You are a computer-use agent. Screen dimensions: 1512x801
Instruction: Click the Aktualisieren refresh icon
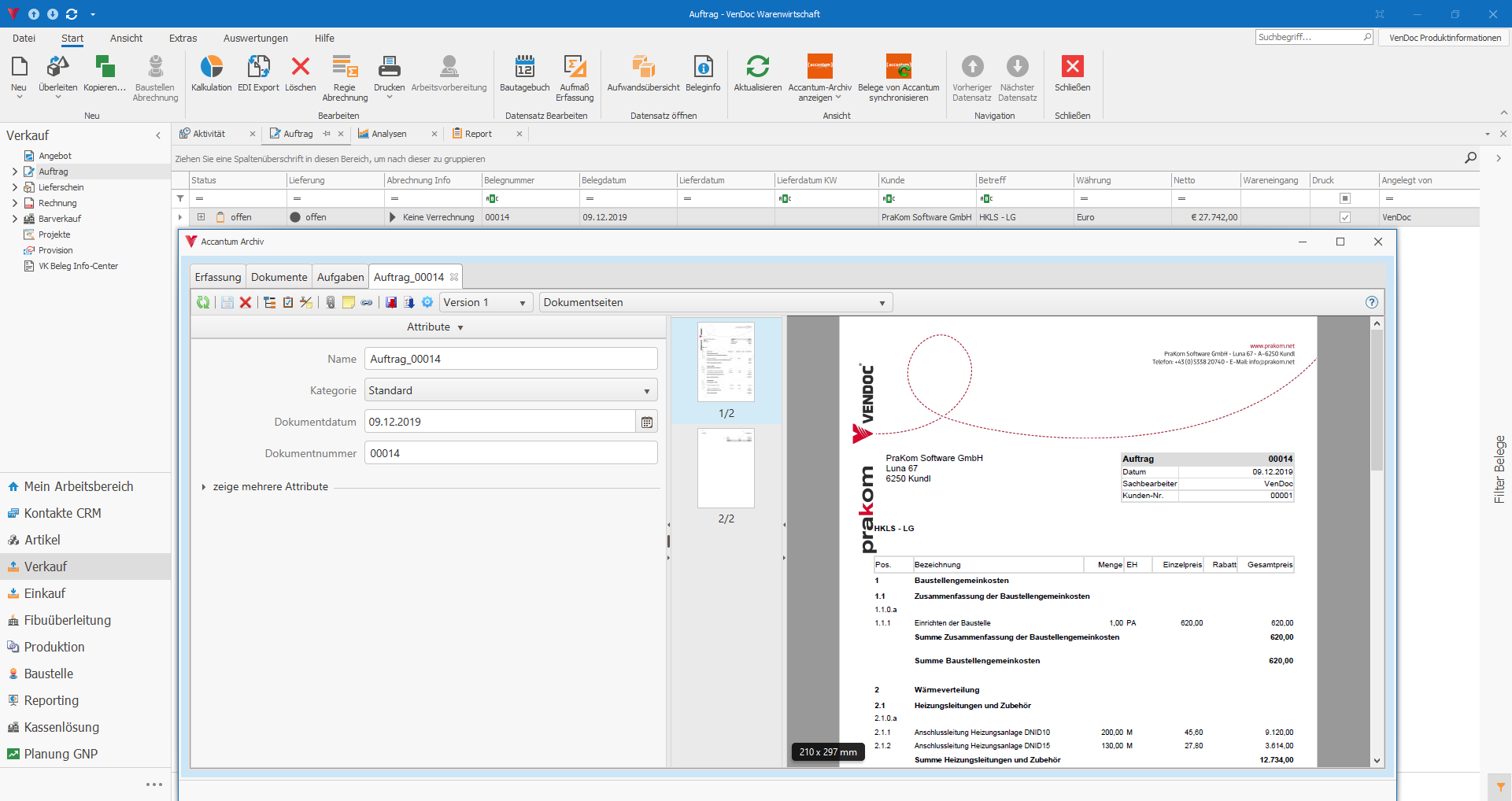(757, 68)
